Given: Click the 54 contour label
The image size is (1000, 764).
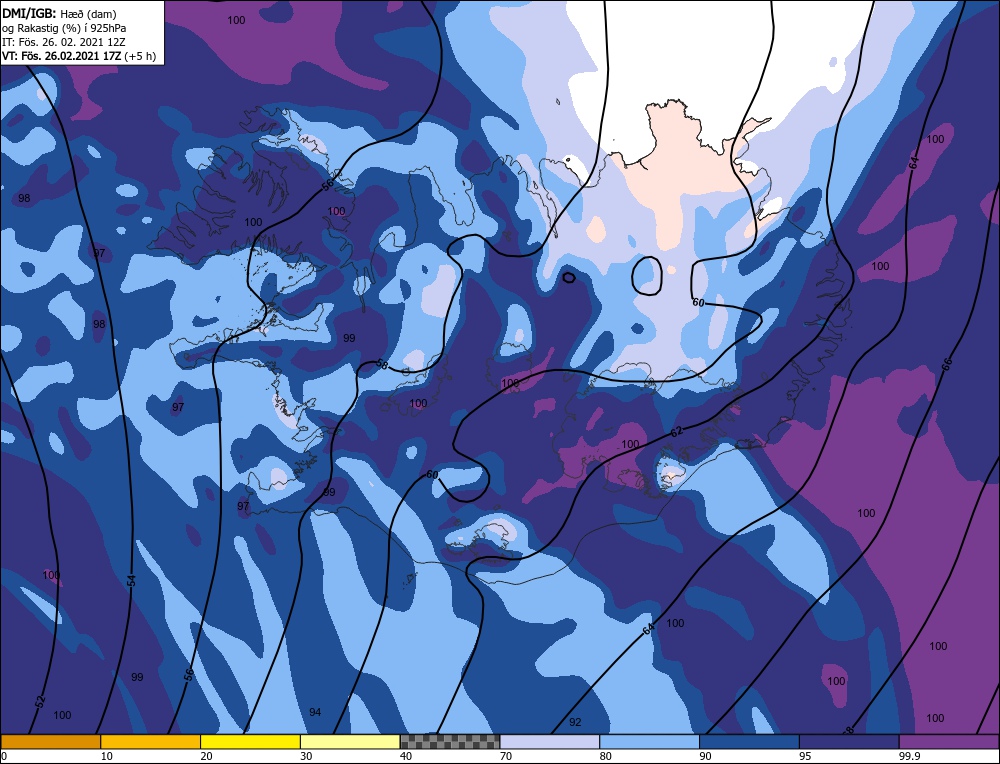Looking at the screenshot, I should [132, 580].
